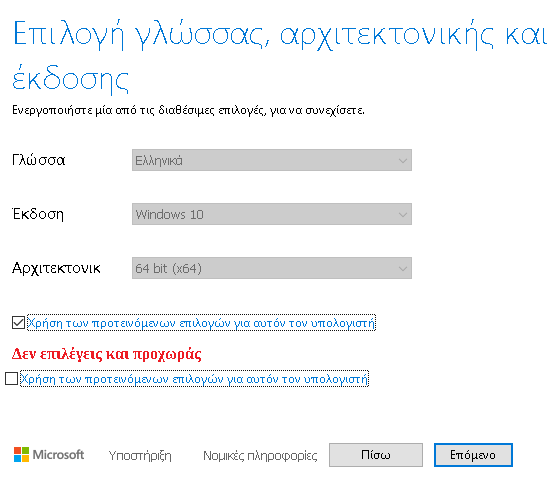The height and width of the screenshot is (483, 560).
Task: Open the Υποστήριξη support link
Action: pos(140,455)
